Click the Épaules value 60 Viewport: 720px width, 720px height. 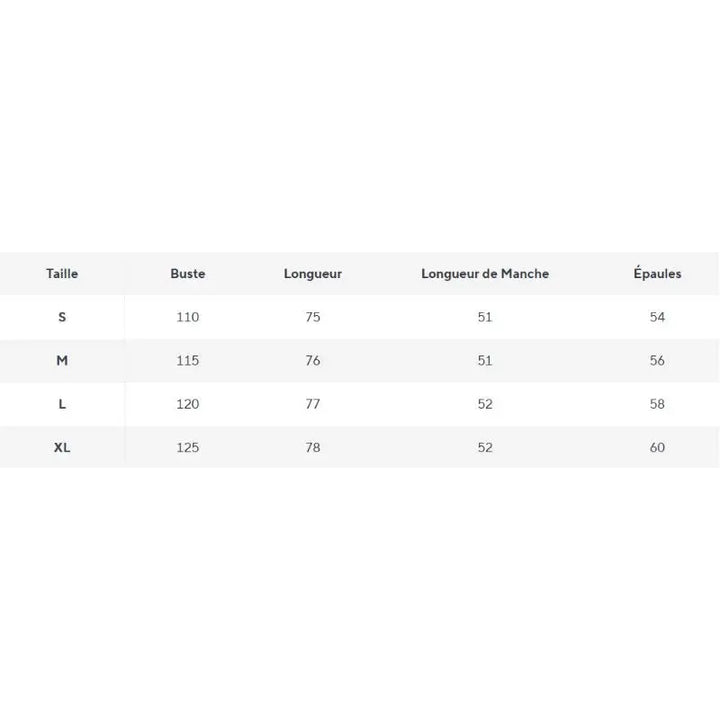pyautogui.click(x=657, y=447)
